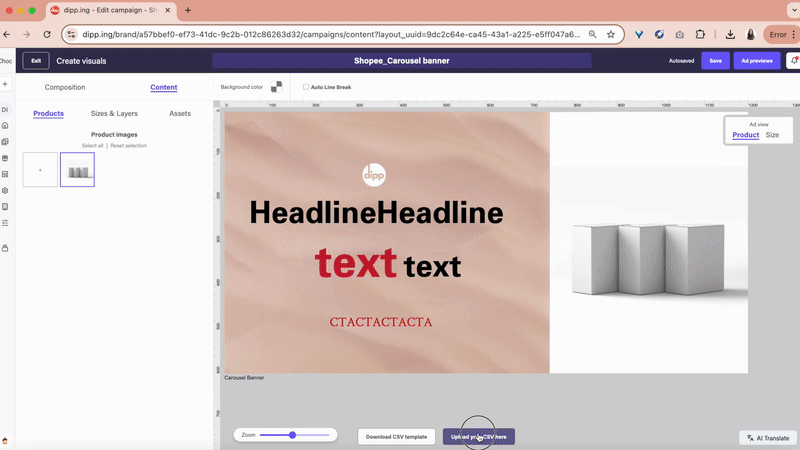Select the white boxes product thumbnail
This screenshot has width=800, height=450.
point(77,170)
